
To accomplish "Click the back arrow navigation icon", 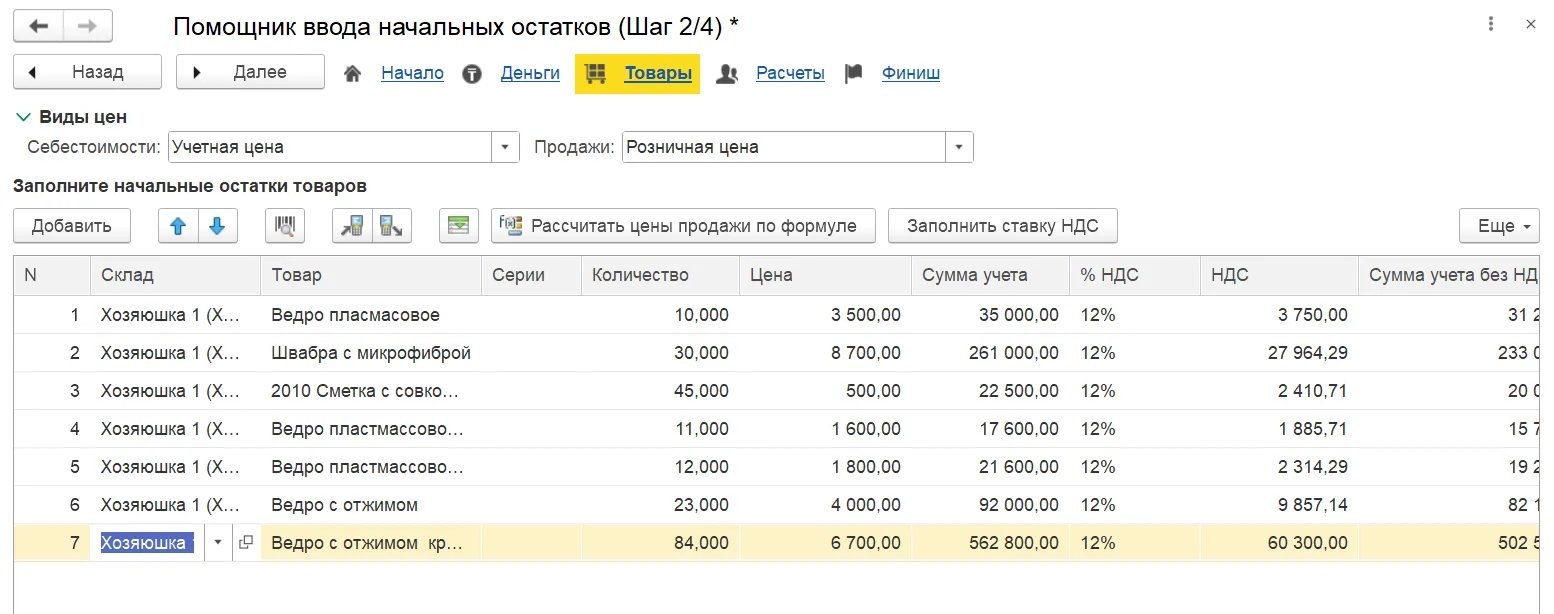I will click(38, 26).
